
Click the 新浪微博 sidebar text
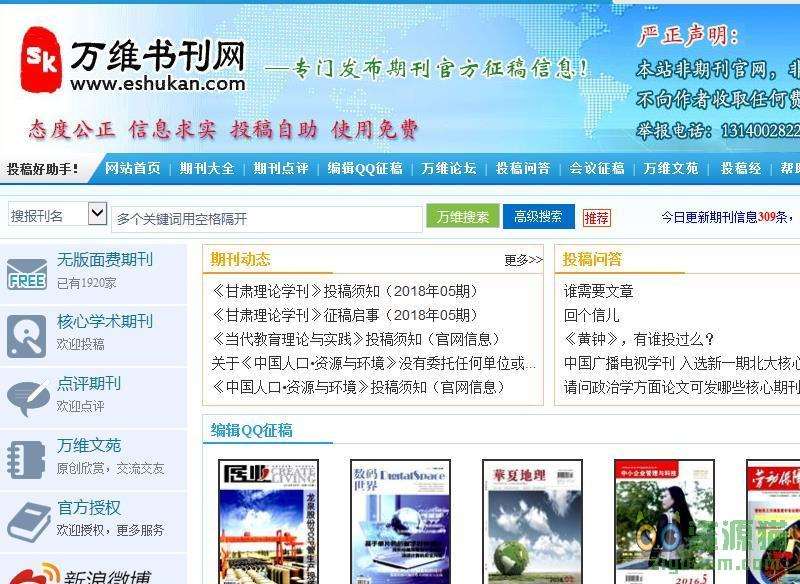[x=108, y=577]
